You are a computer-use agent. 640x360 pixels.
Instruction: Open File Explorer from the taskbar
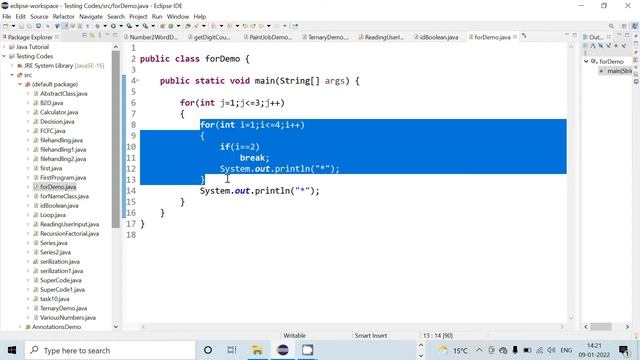[x=257, y=350]
